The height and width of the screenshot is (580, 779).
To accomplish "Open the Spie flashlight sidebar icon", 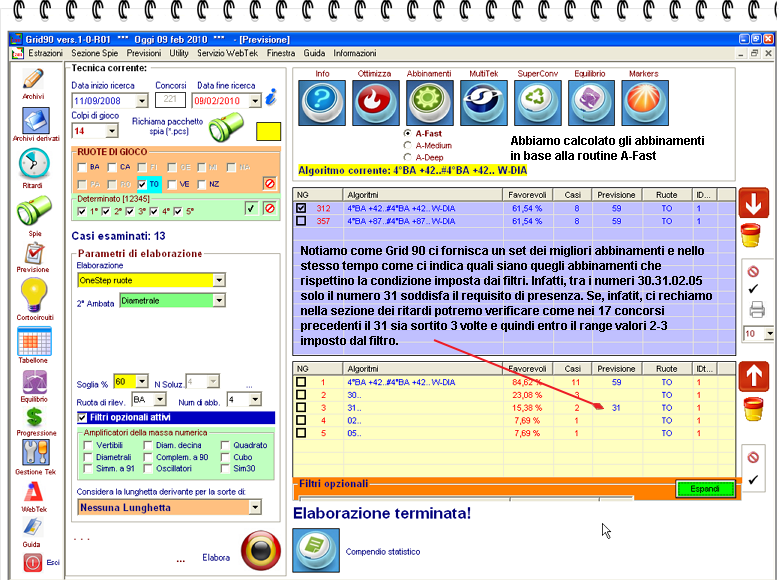I will click(x=34, y=210).
